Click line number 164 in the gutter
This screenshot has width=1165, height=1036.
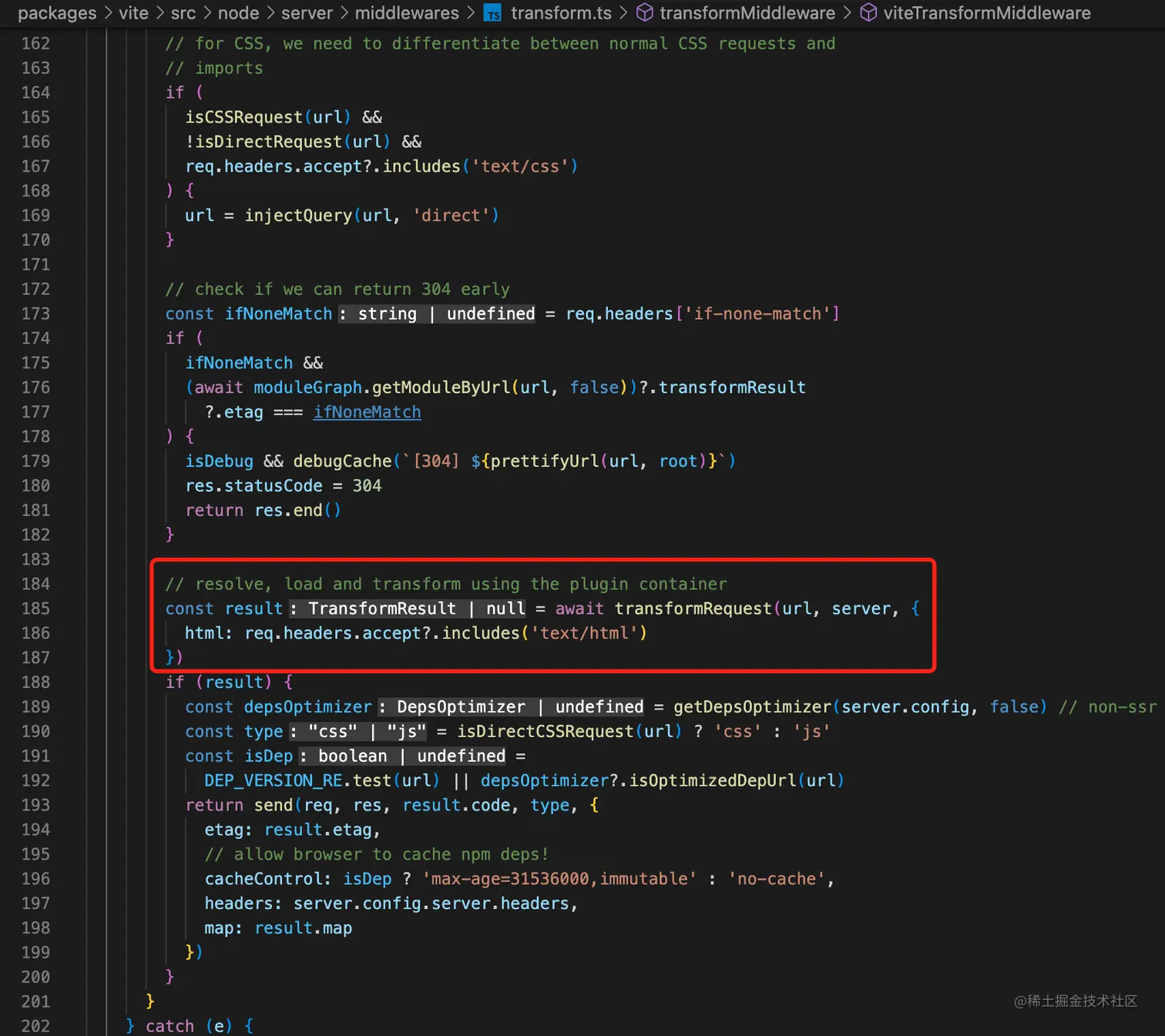(35, 92)
